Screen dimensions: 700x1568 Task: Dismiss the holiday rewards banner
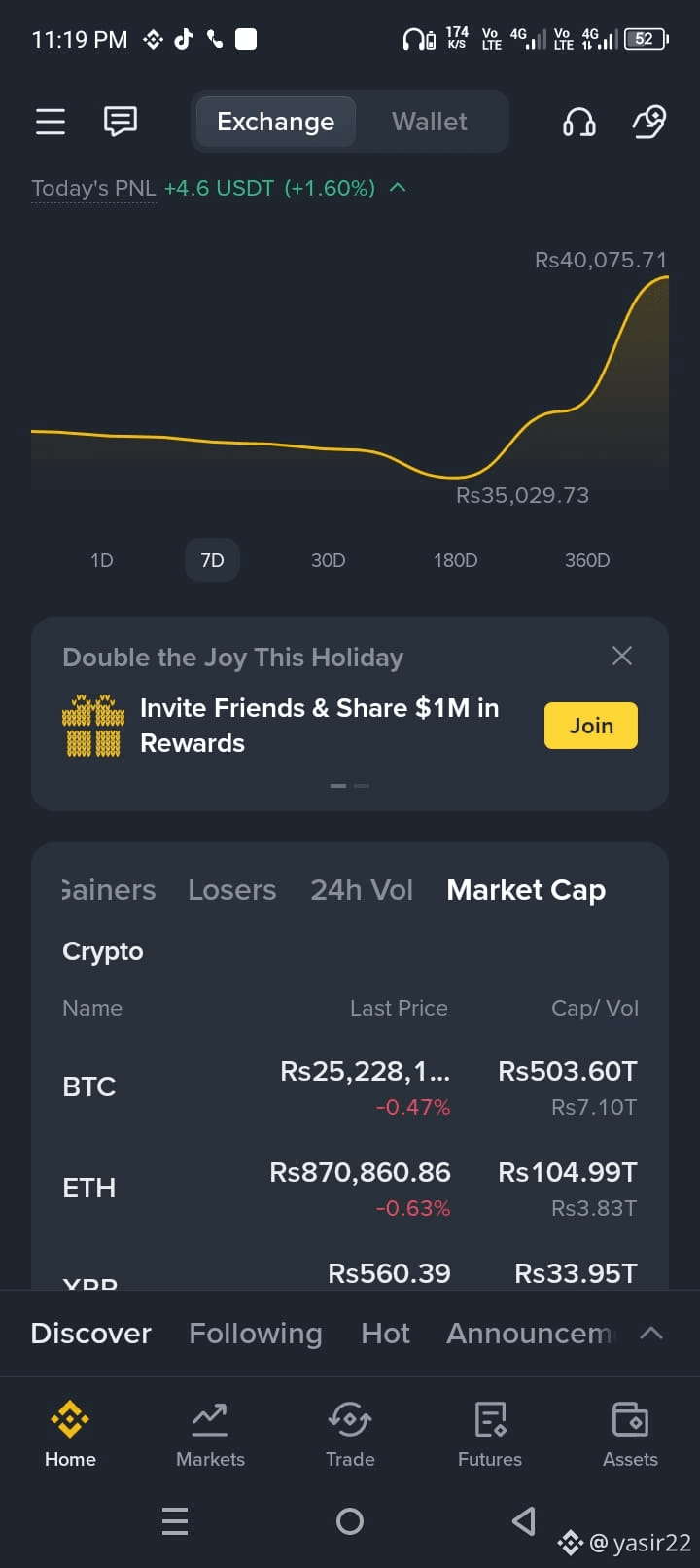[622, 656]
